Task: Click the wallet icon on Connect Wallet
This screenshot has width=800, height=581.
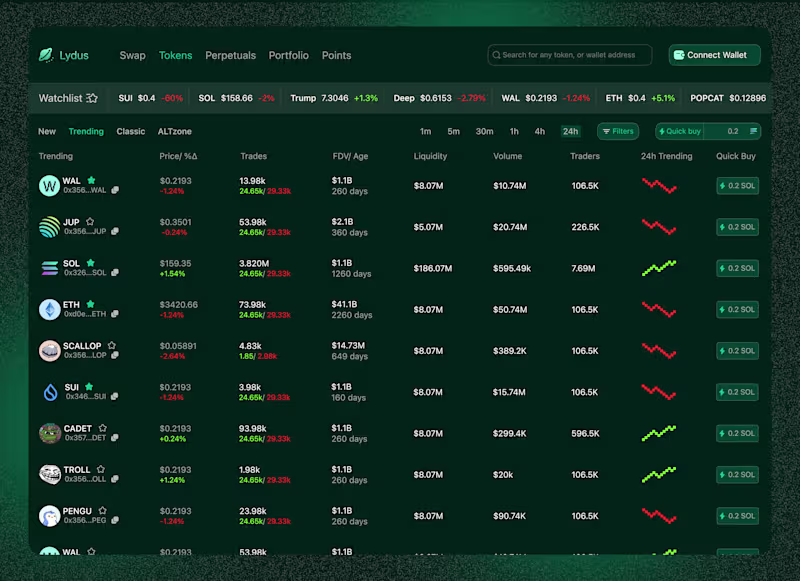Action: [681, 55]
